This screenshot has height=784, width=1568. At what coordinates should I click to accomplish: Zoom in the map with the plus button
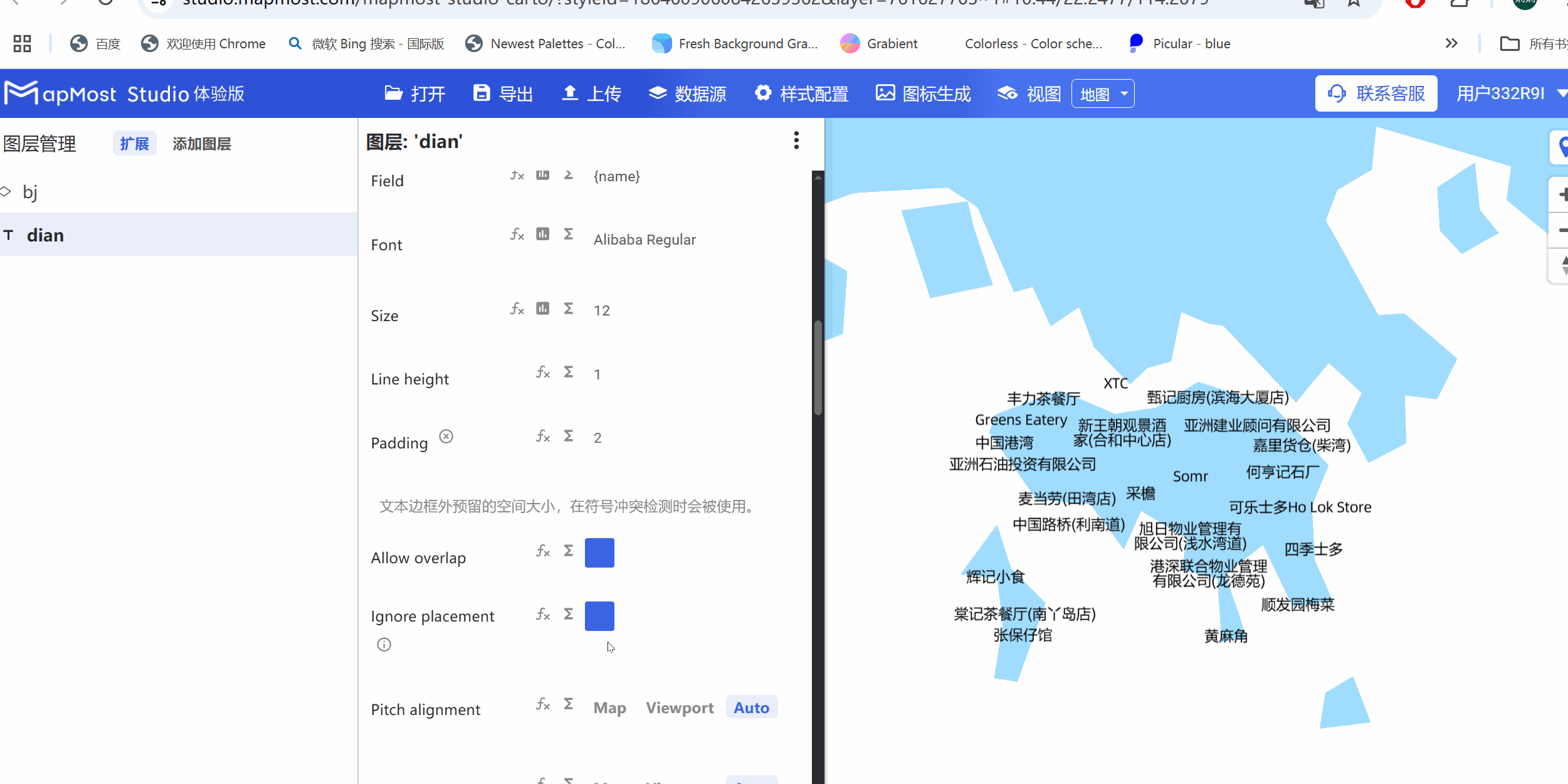click(x=1562, y=194)
